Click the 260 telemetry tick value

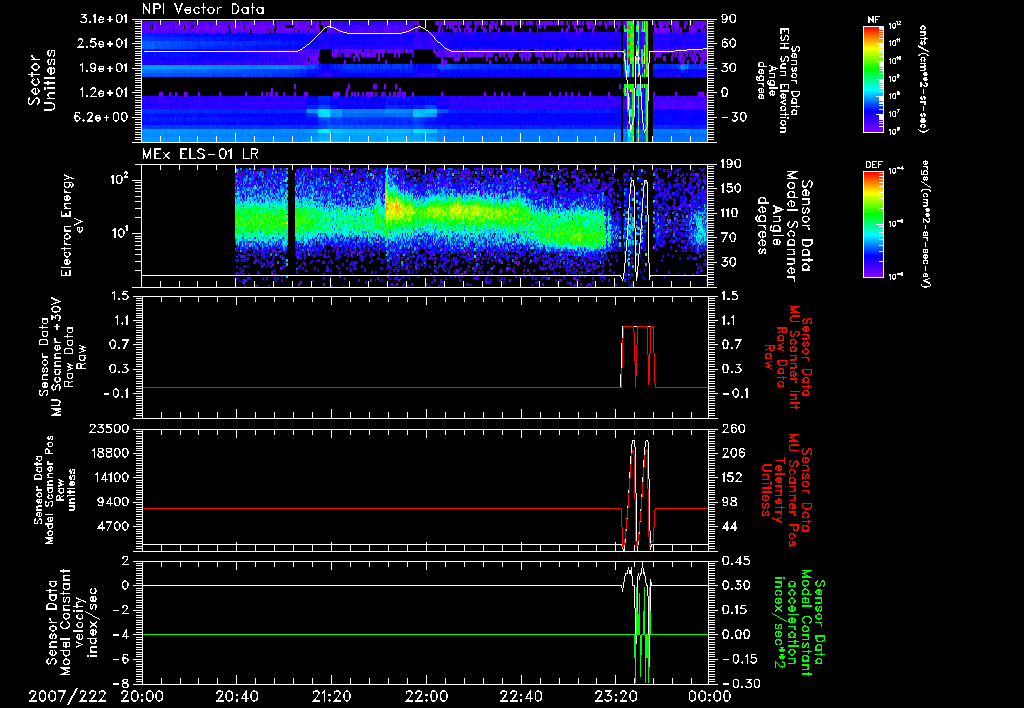tap(731, 428)
